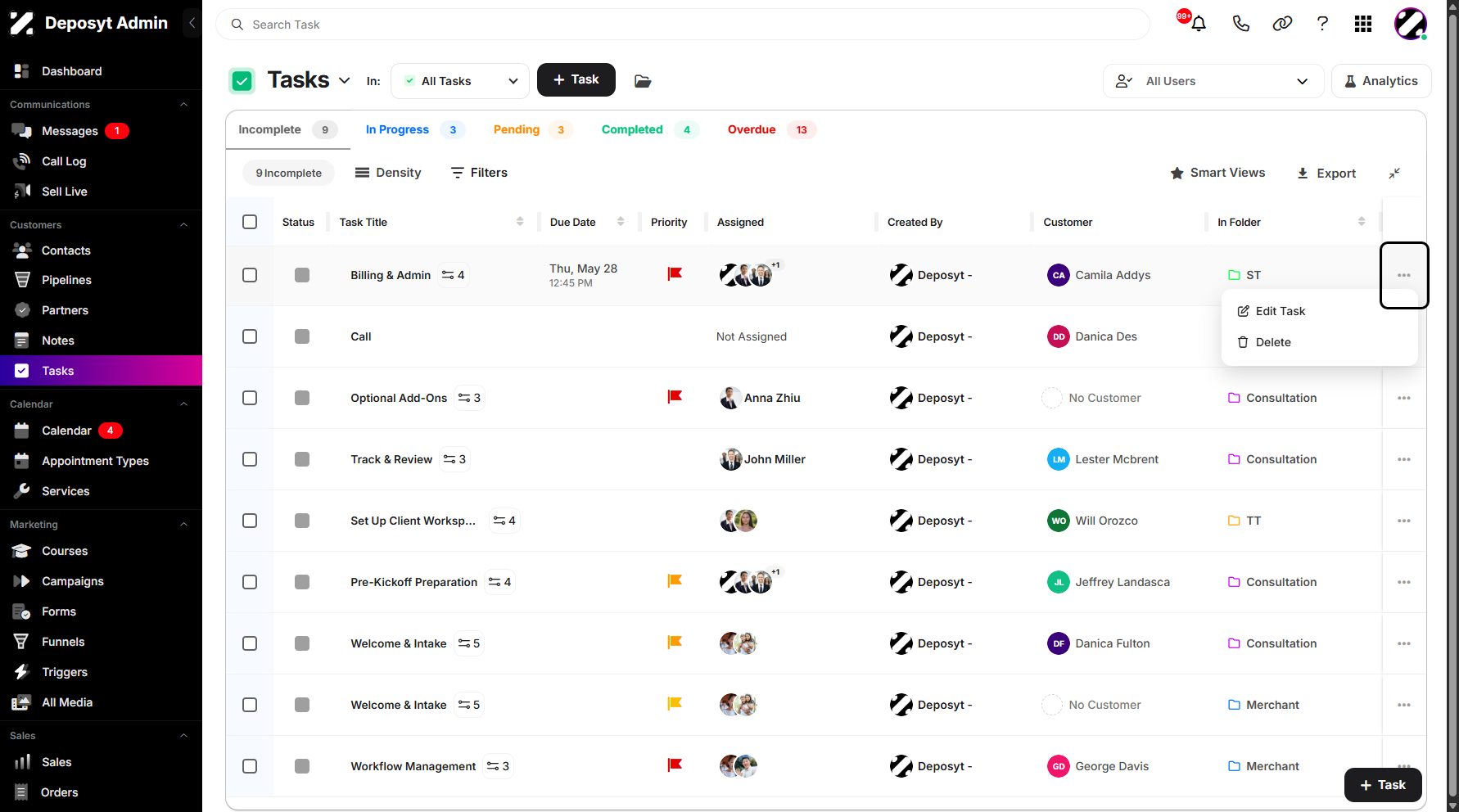This screenshot has width=1459, height=812.
Task: Open the All Users dropdown
Action: coord(1213,81)
